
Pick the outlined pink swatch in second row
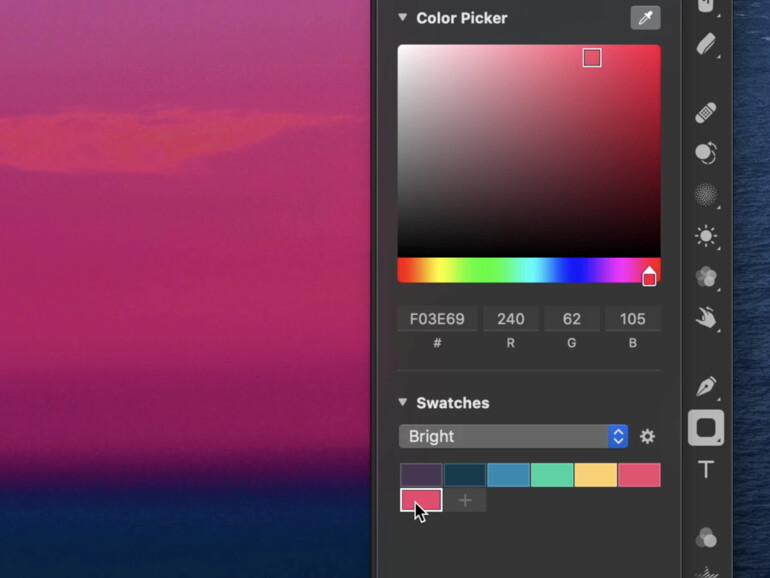tap(421, 500)
